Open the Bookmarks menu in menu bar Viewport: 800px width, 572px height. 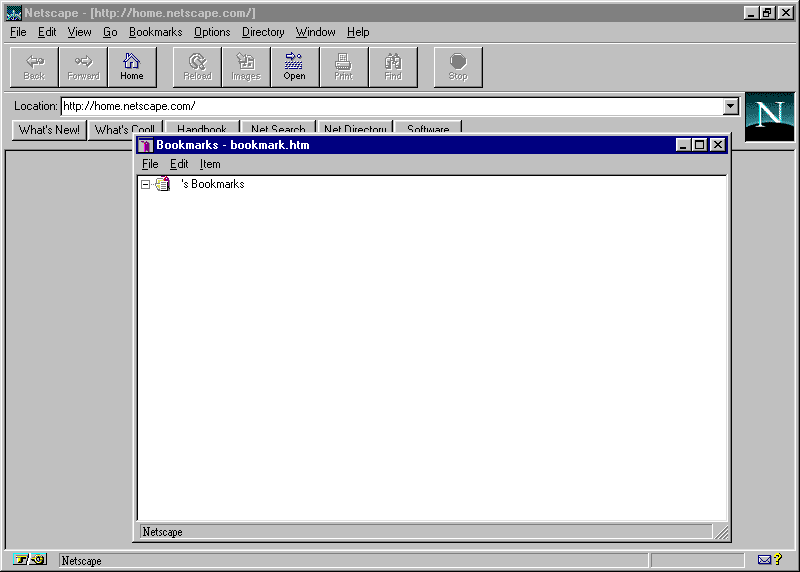pyautogui.click(x=156, y=32)
